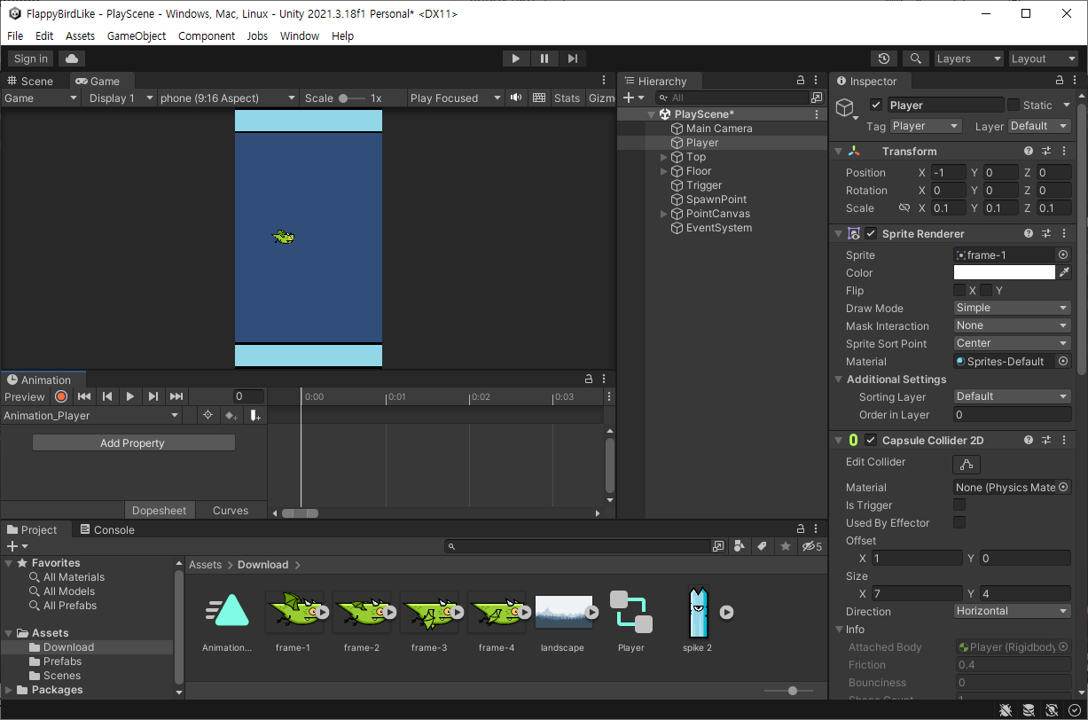Click the Edit Collider button icon
Viewport: 1088px width, 720px height.
click(967, 464)
